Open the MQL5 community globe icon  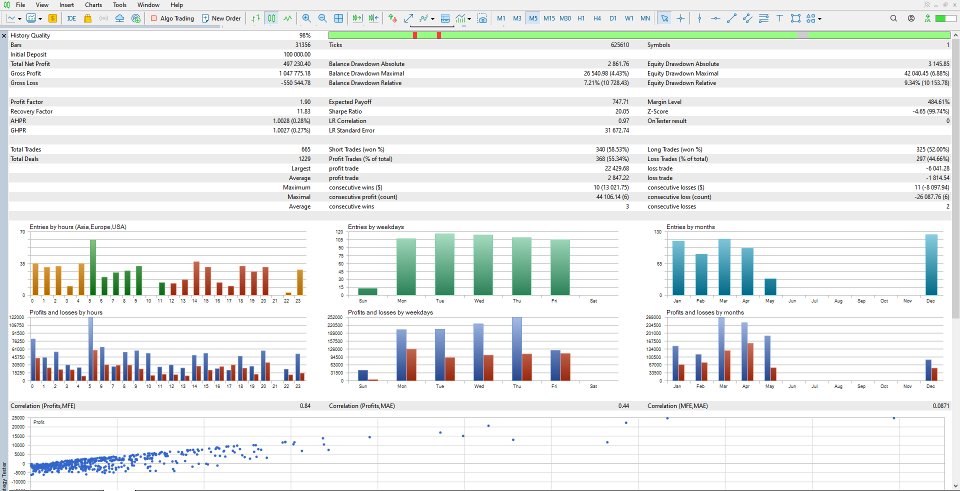[x=136, y=18]
